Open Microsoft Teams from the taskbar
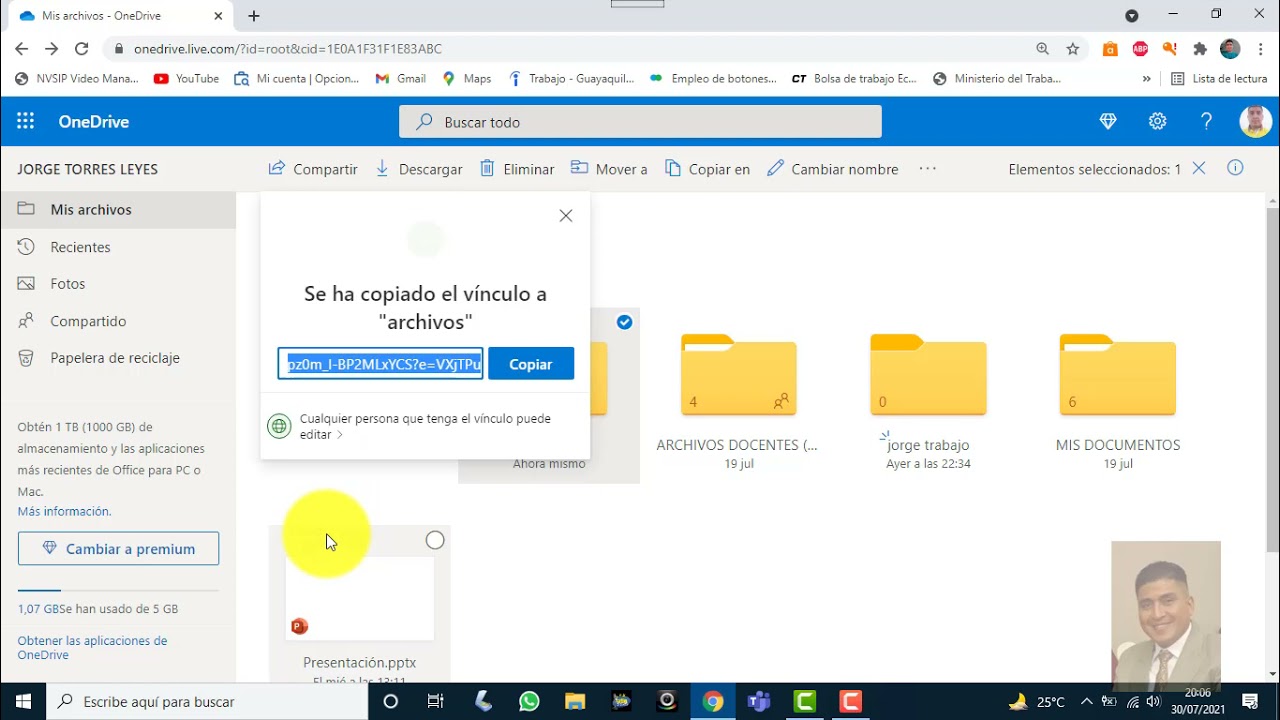Viewport: 1280px width, 720px height. point(759,701)
